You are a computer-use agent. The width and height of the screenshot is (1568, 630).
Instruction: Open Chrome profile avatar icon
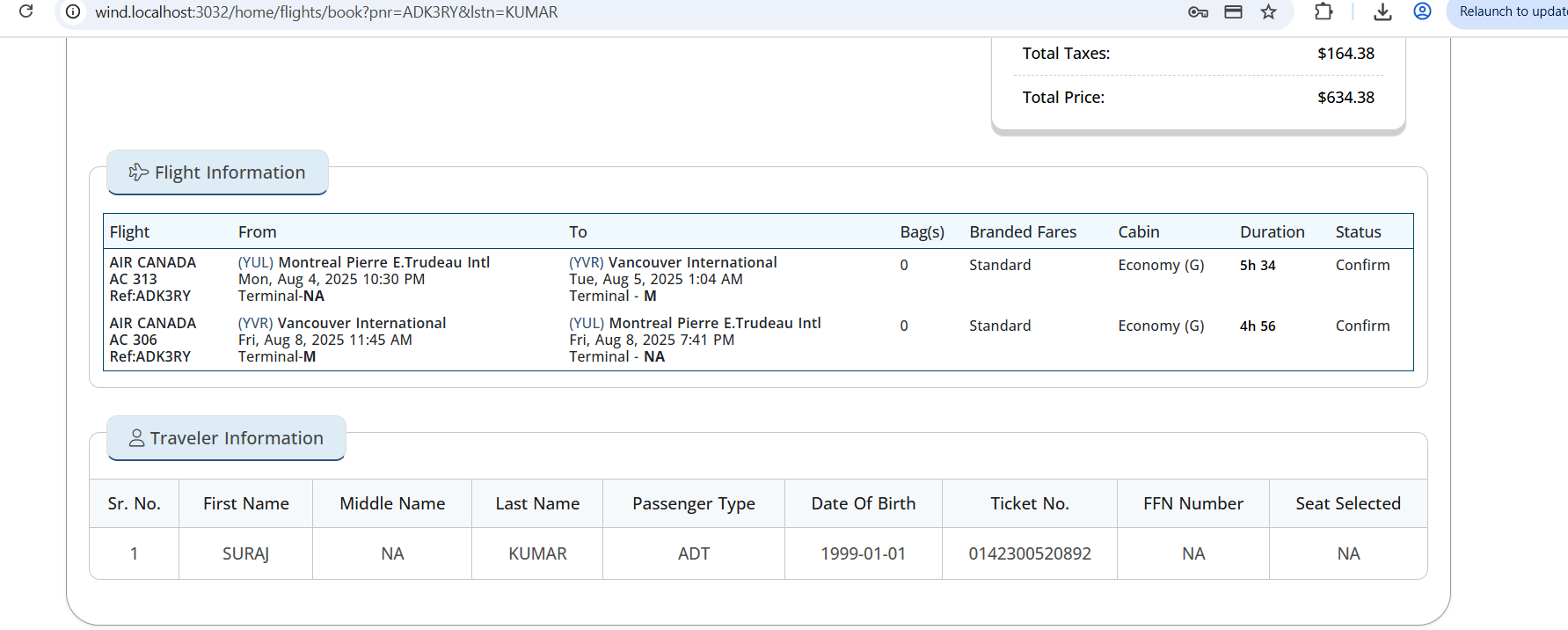click(1422, 11)
